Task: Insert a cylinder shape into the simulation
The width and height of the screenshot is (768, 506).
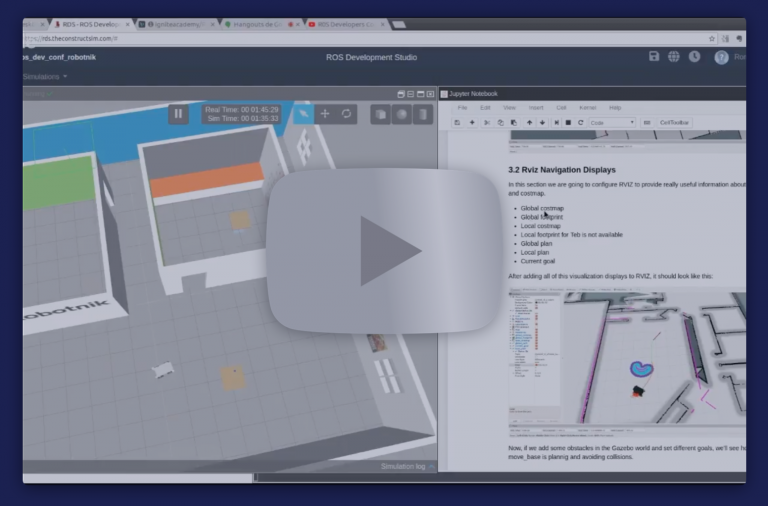Action: click(423, 114)
